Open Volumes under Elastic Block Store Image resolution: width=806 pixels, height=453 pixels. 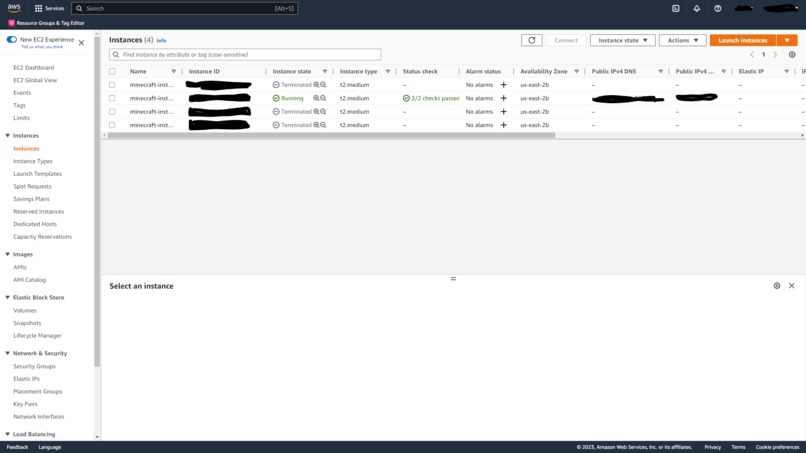[25, 311]
